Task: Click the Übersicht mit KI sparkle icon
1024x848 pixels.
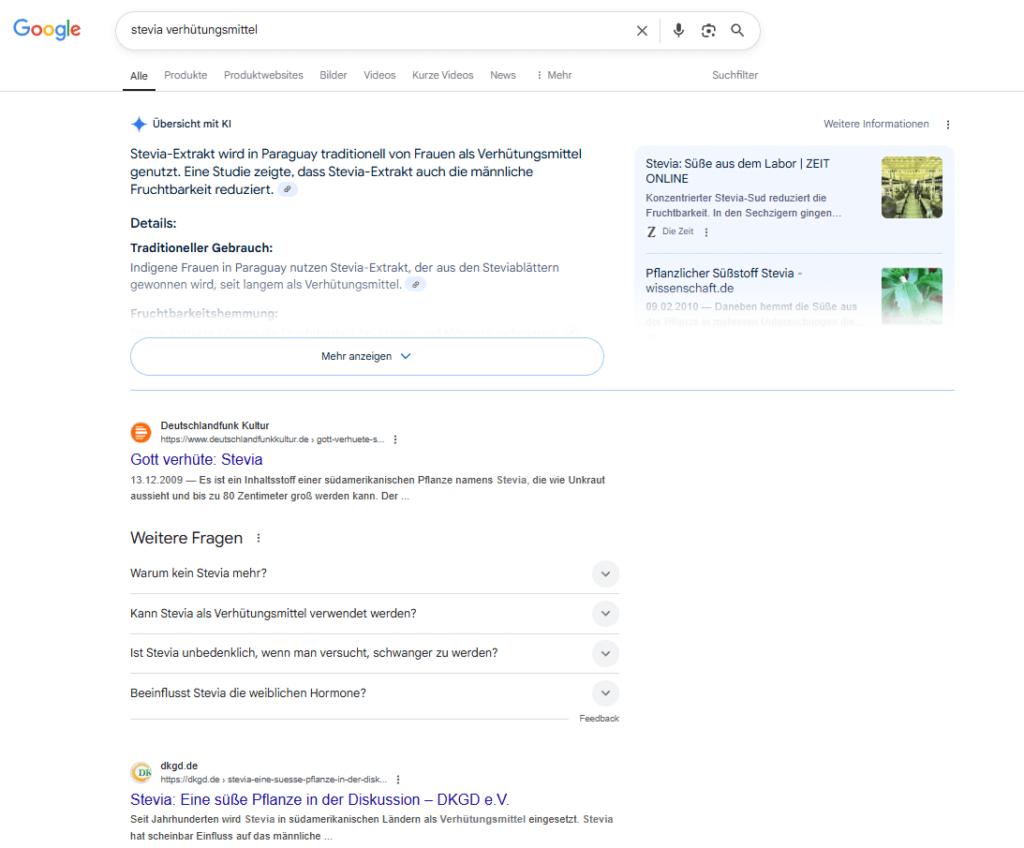Action: (x=138, y=123)
